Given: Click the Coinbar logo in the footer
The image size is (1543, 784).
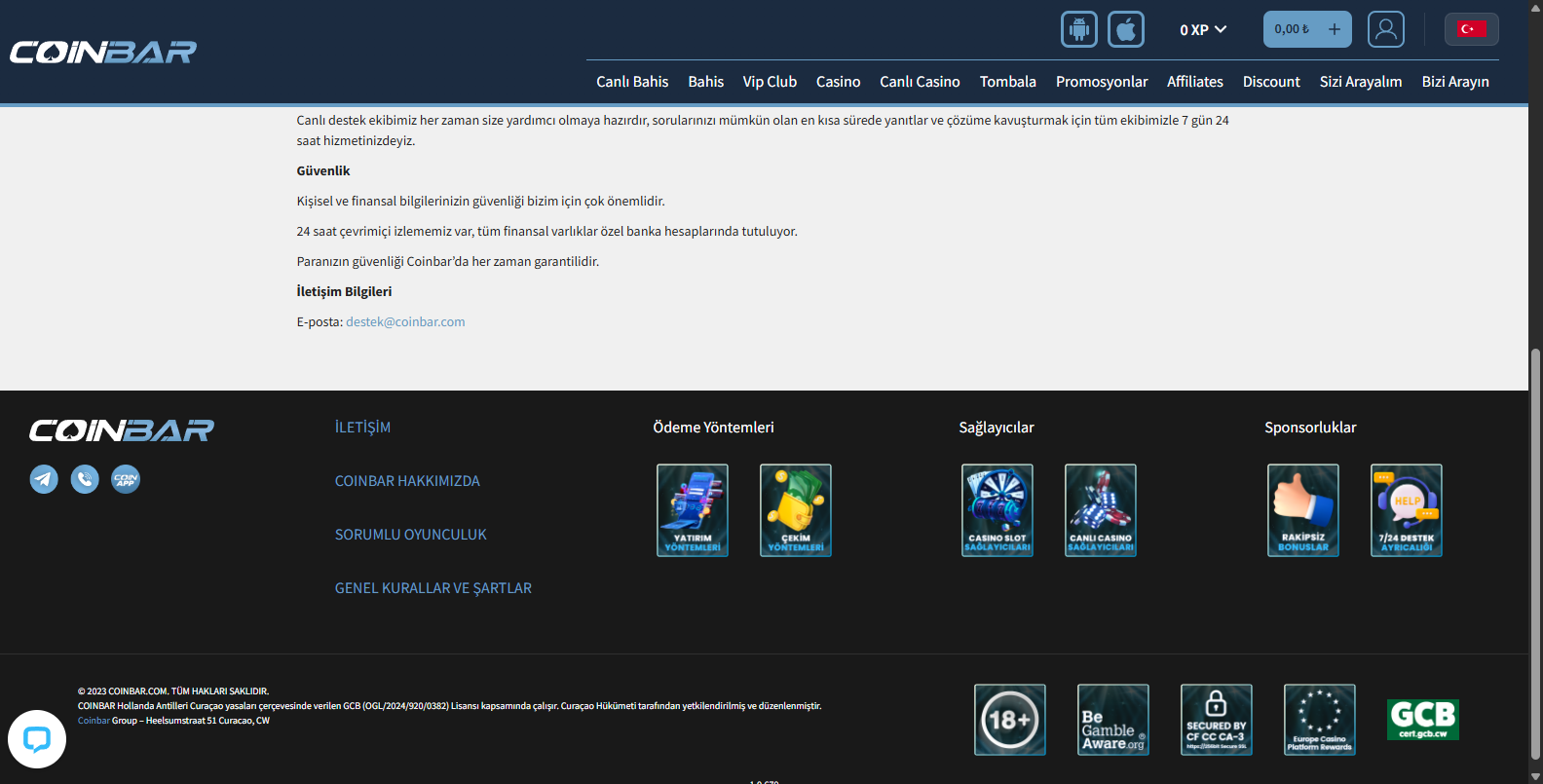Looking at the screenshot, I should pos(122,429).
